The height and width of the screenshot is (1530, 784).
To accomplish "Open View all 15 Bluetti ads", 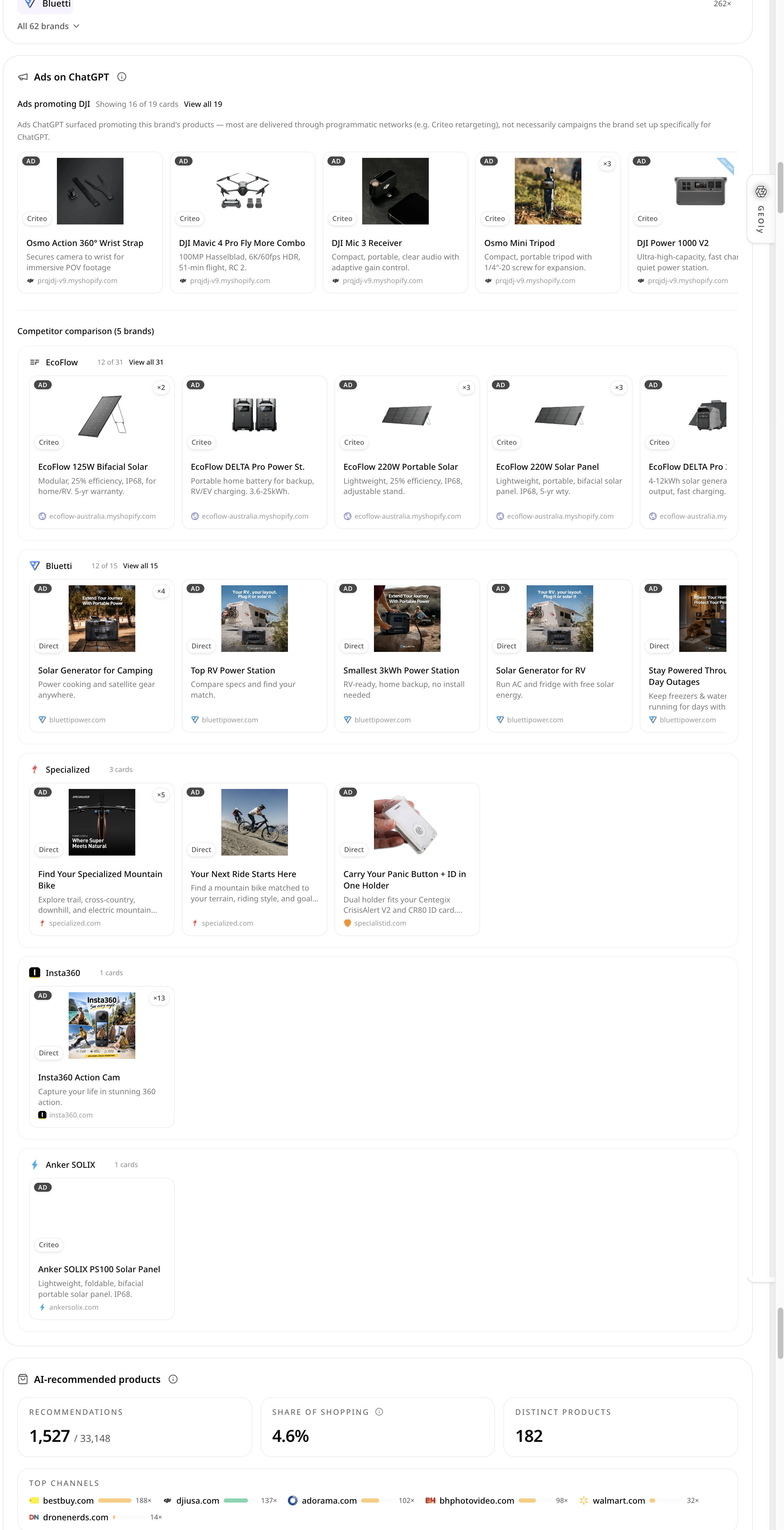I will pyautogui.click(x=140, y=566).
